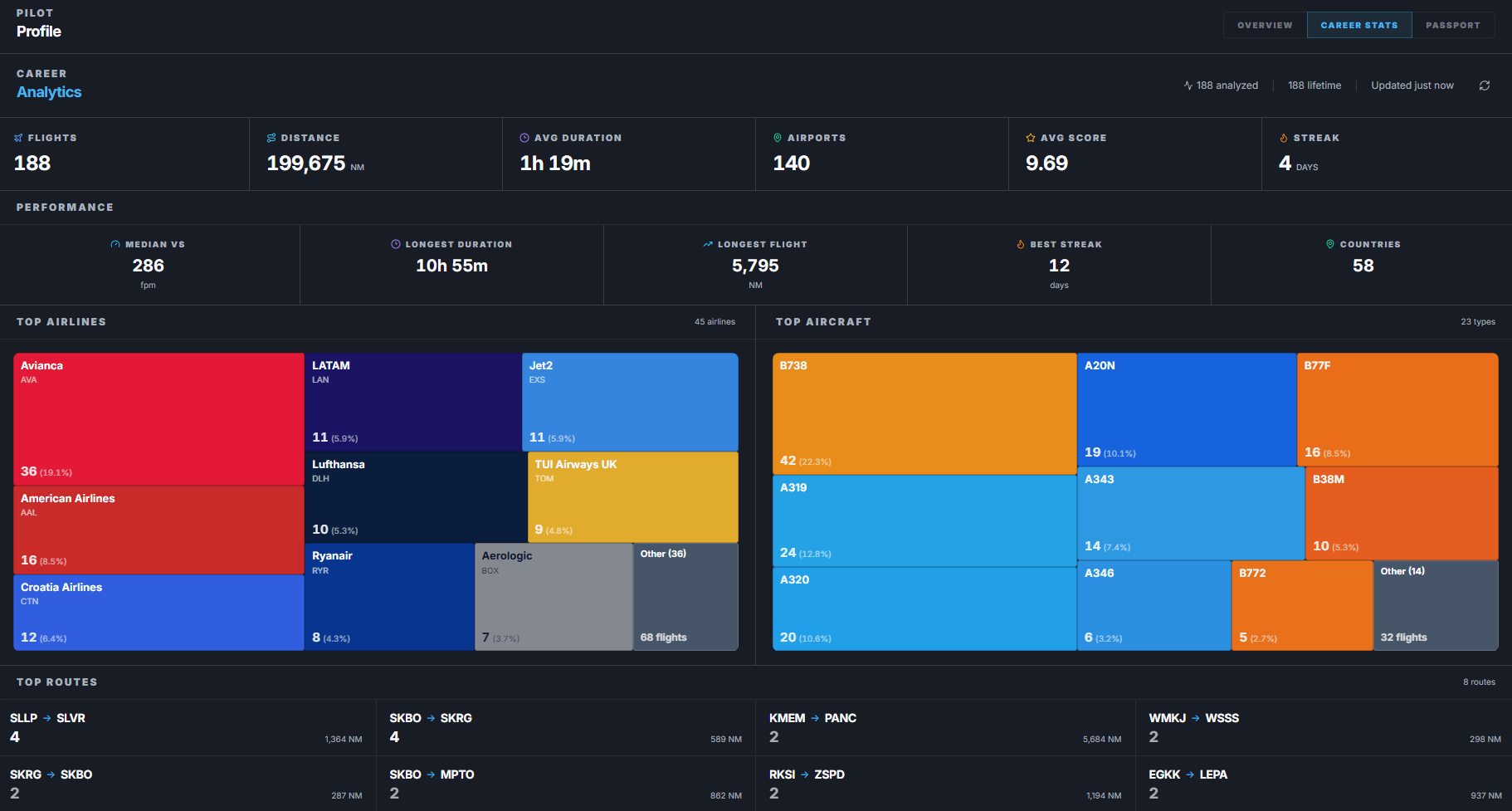Click the arrow in SKRG to SKBO route
The width and height of the screenshot is (1512, 811).
[51, 774]
